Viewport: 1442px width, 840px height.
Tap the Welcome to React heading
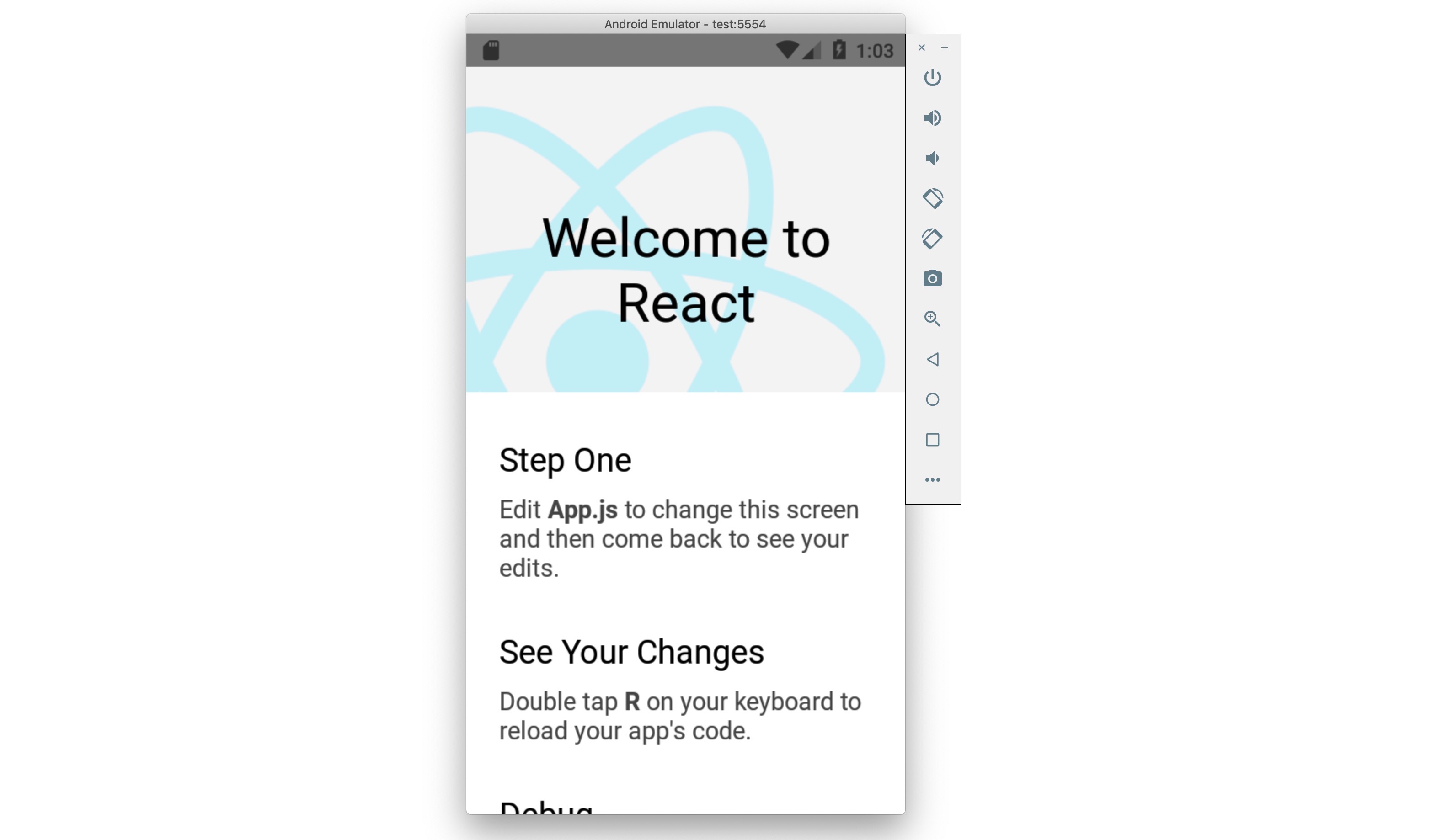tap(685, 271)
